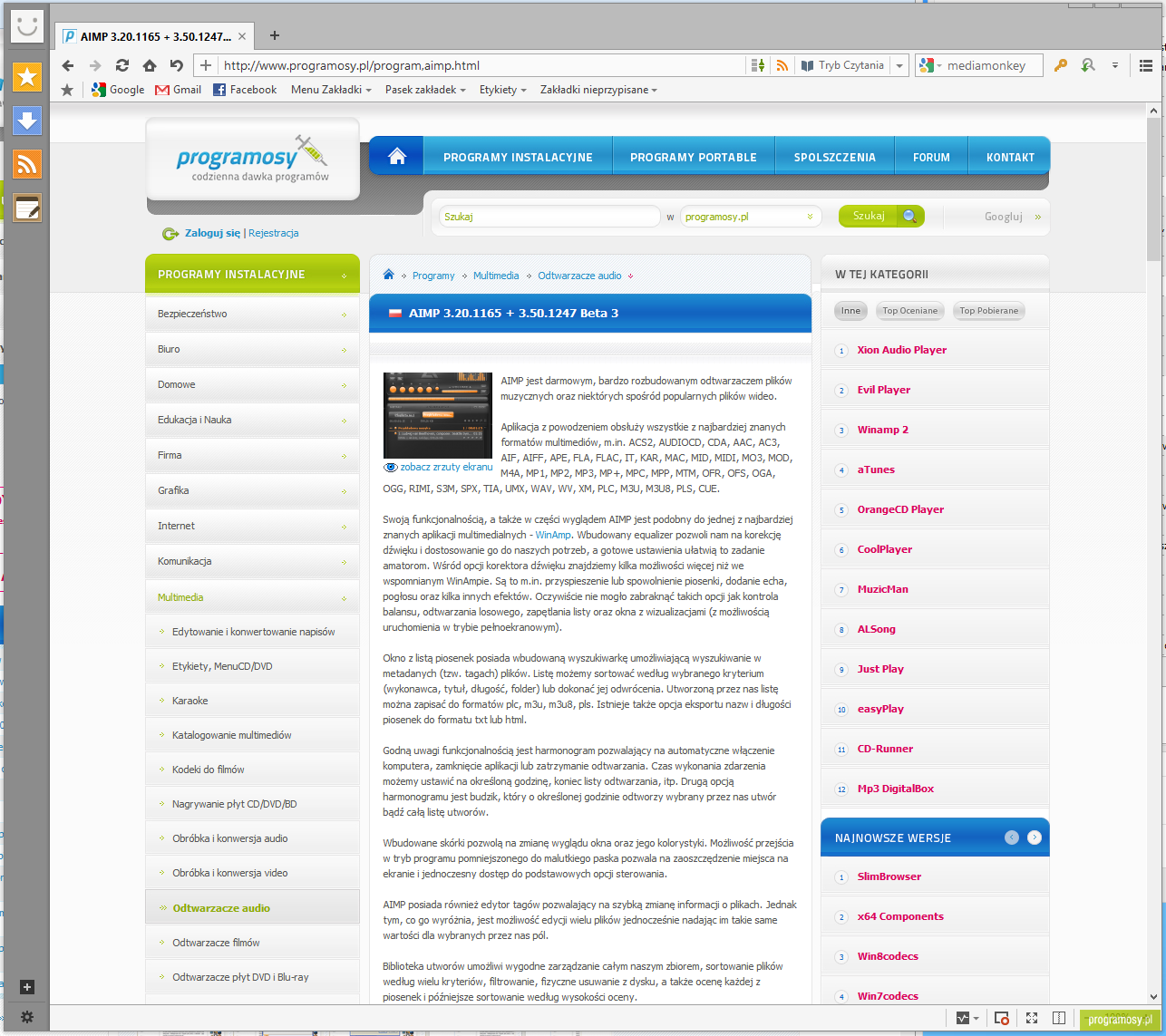Open the Magic Fill key icon

[x=1060, y=65]
